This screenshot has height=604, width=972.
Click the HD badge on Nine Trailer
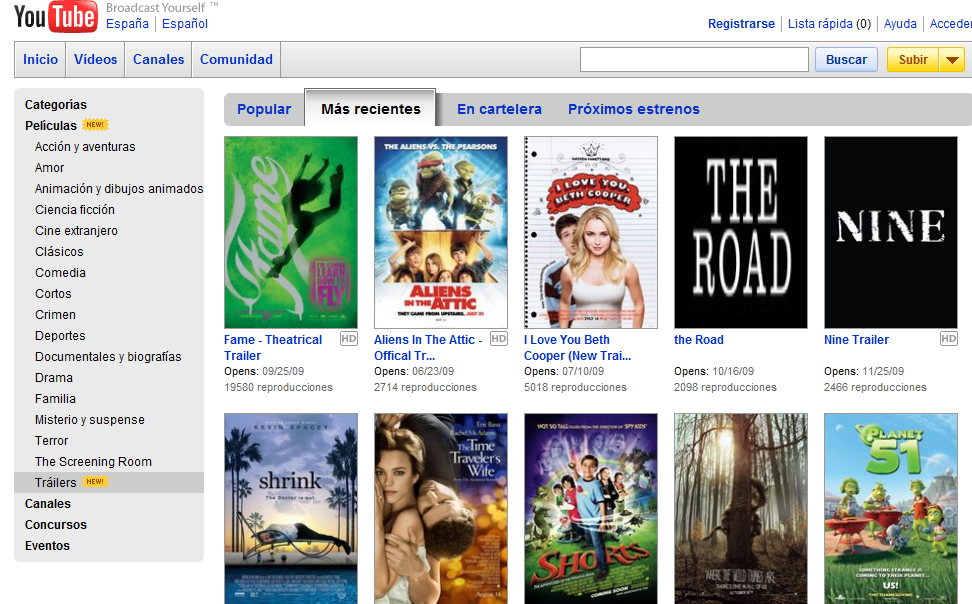[x=948, y=339]
